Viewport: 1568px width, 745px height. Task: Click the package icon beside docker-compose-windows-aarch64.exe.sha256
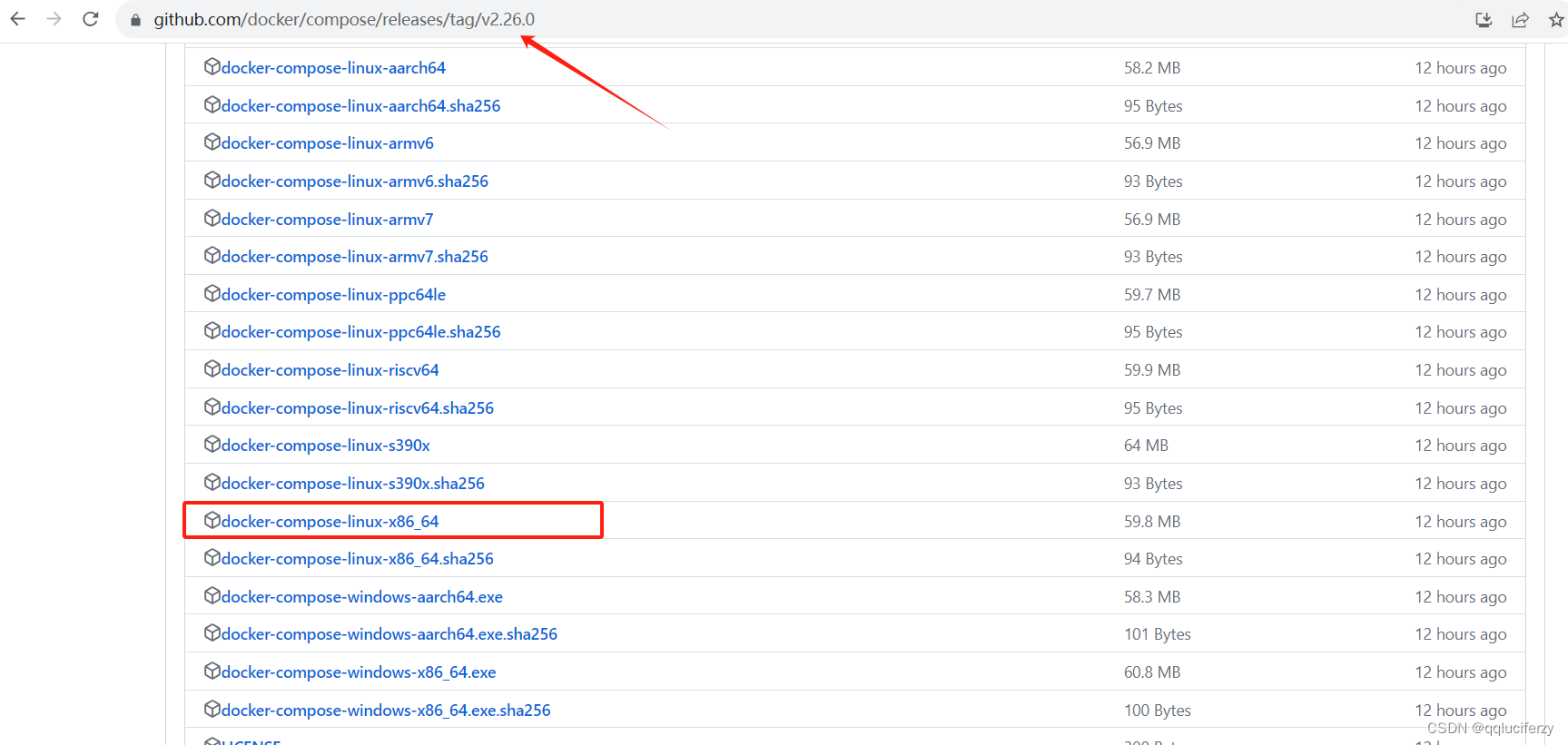(212, 632)
